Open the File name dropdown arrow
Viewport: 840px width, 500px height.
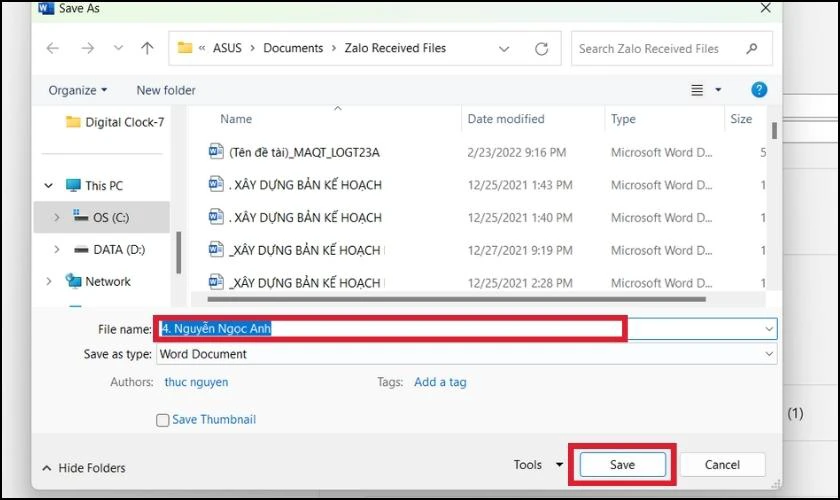coord(769,329)
